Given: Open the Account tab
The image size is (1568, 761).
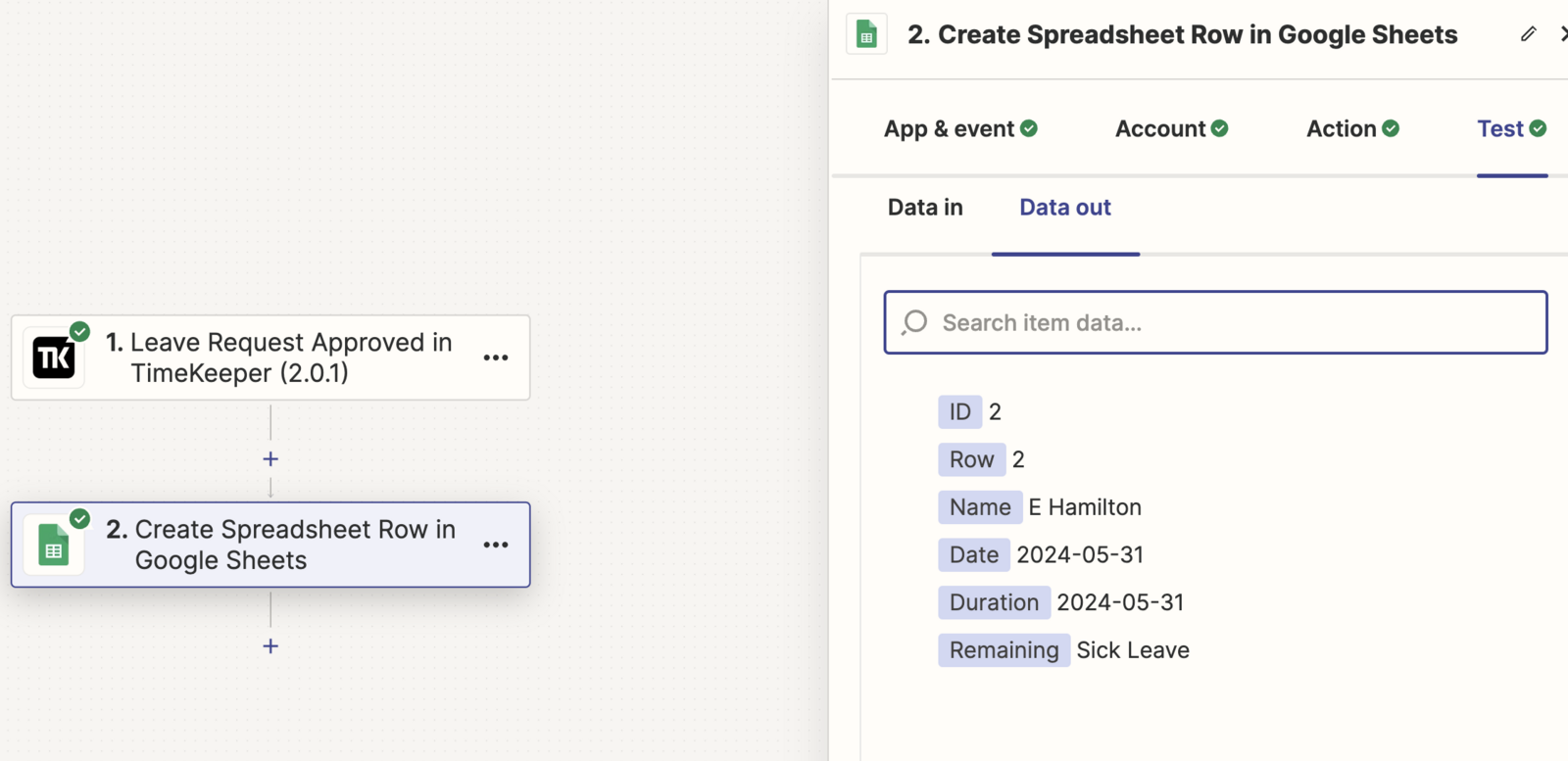Looking at the screenshot, I should pyautogui.click(x=1171, y=128).
